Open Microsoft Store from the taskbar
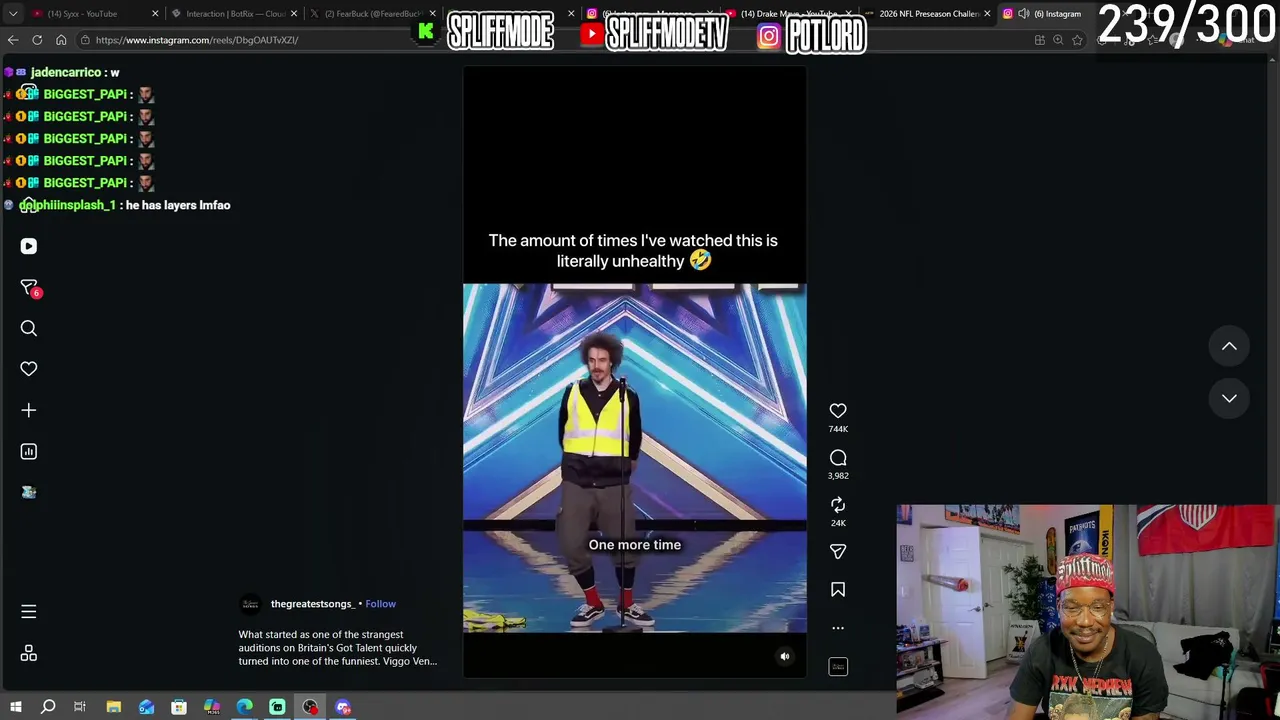 (x=179, y=708)
